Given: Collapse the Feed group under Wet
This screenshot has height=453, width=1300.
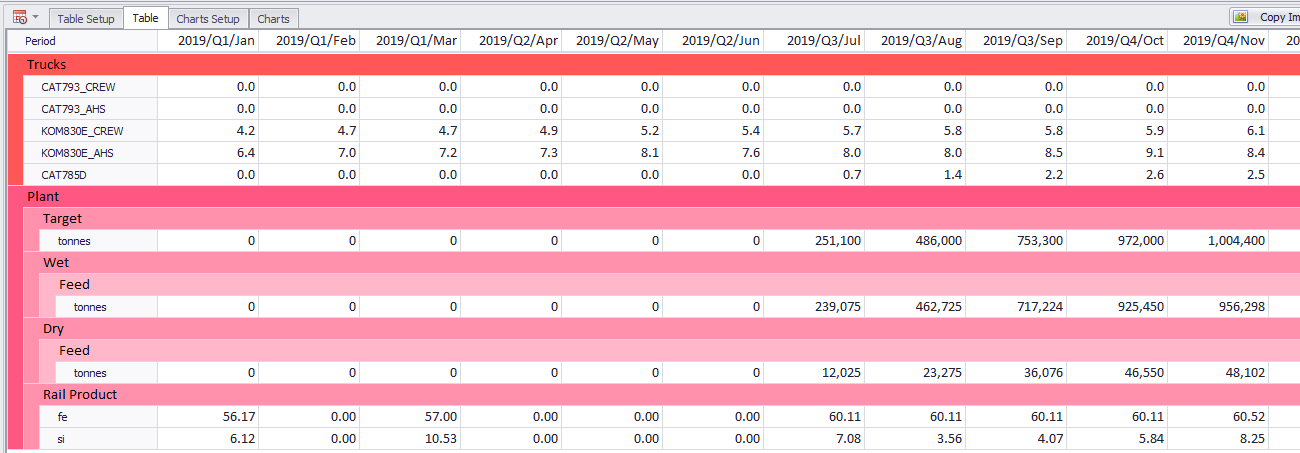Looking at the screenshot, I should [670, 284].
